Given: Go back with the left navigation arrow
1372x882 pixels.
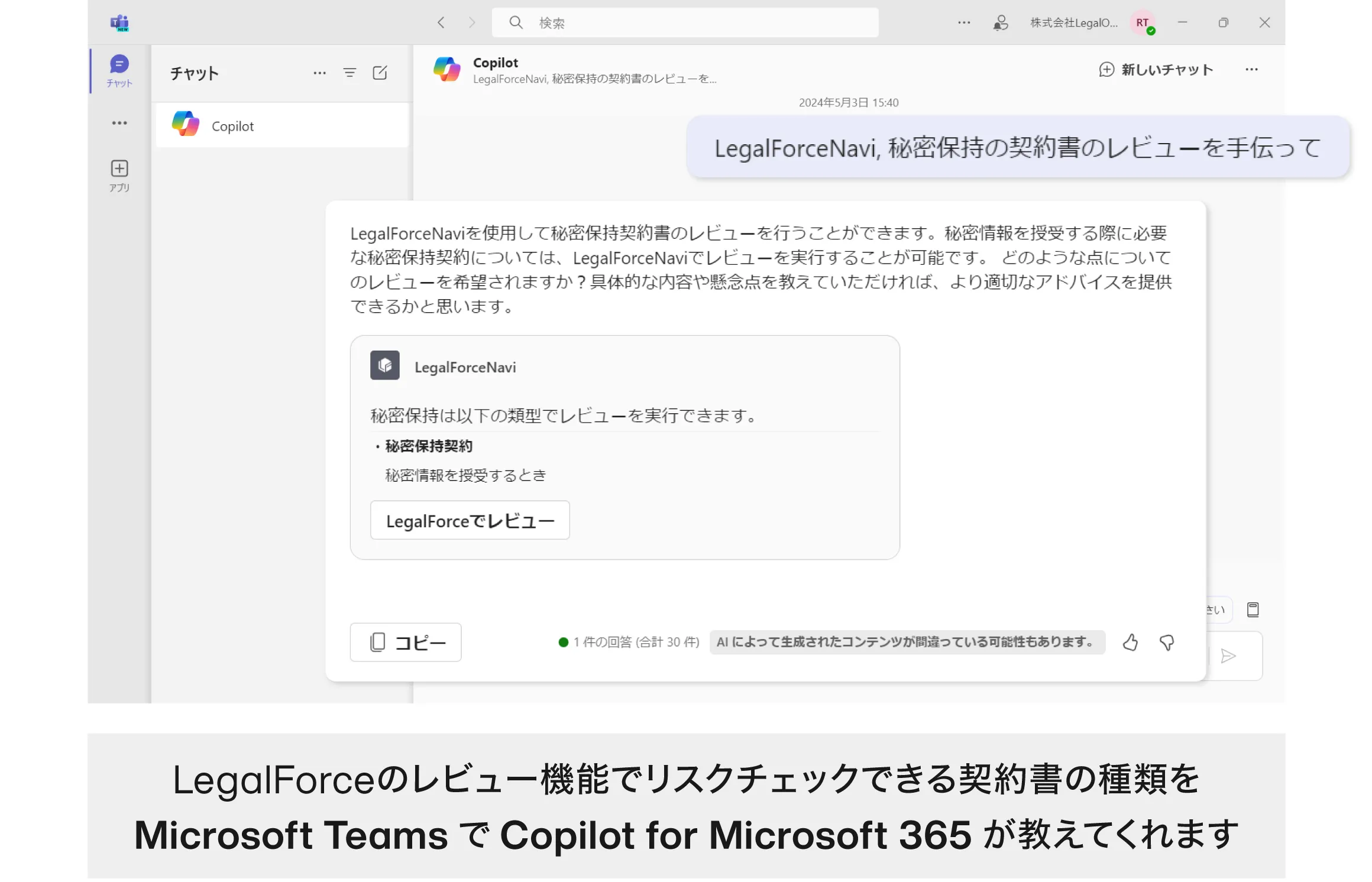Looking at the screenshot, I should 441,23.
